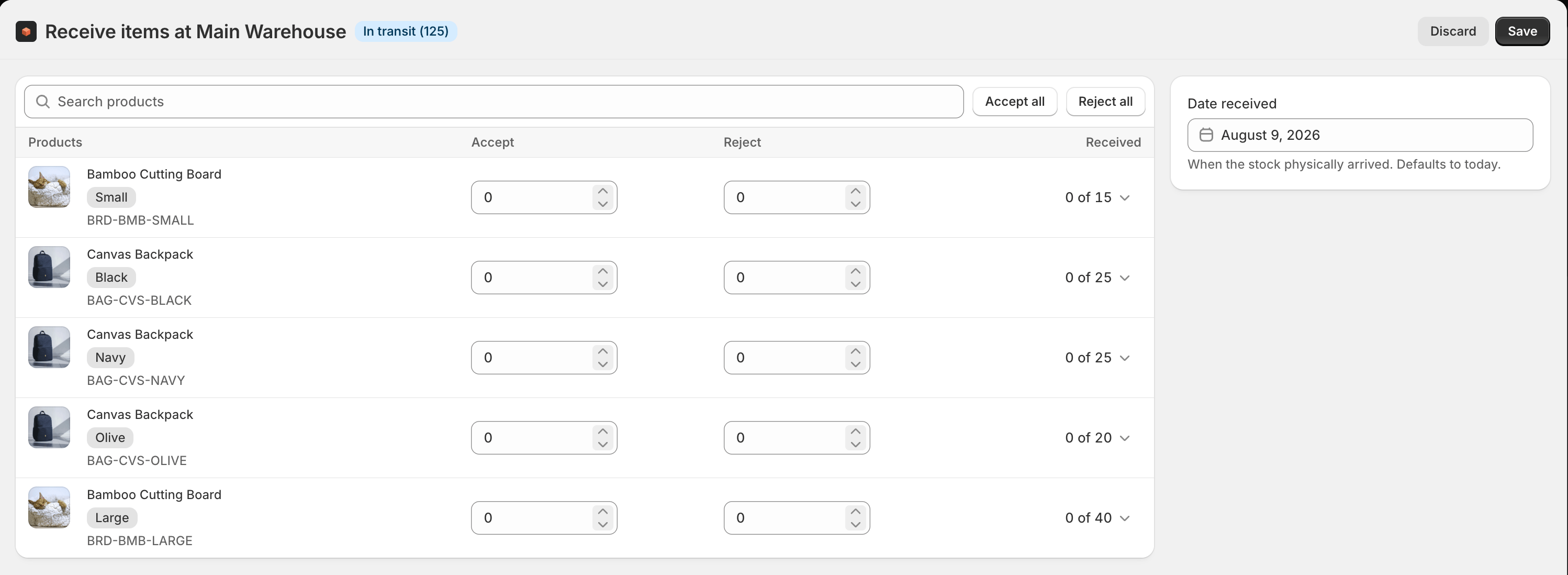Decrease Accept for Canvas Backpack Navy

click(602, 364)
